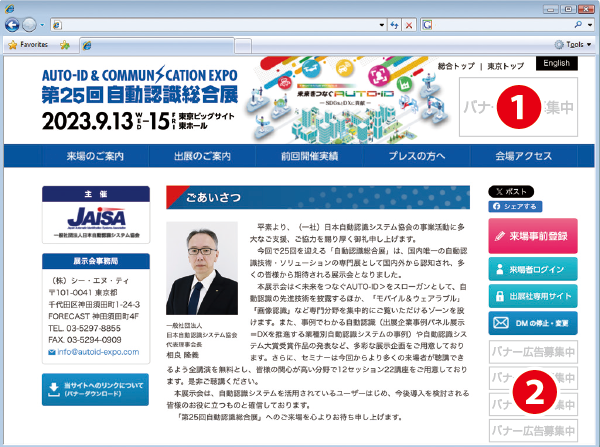Open the 前回開催実績 menu
Viewport: 600px width, 447px height.
309,156
